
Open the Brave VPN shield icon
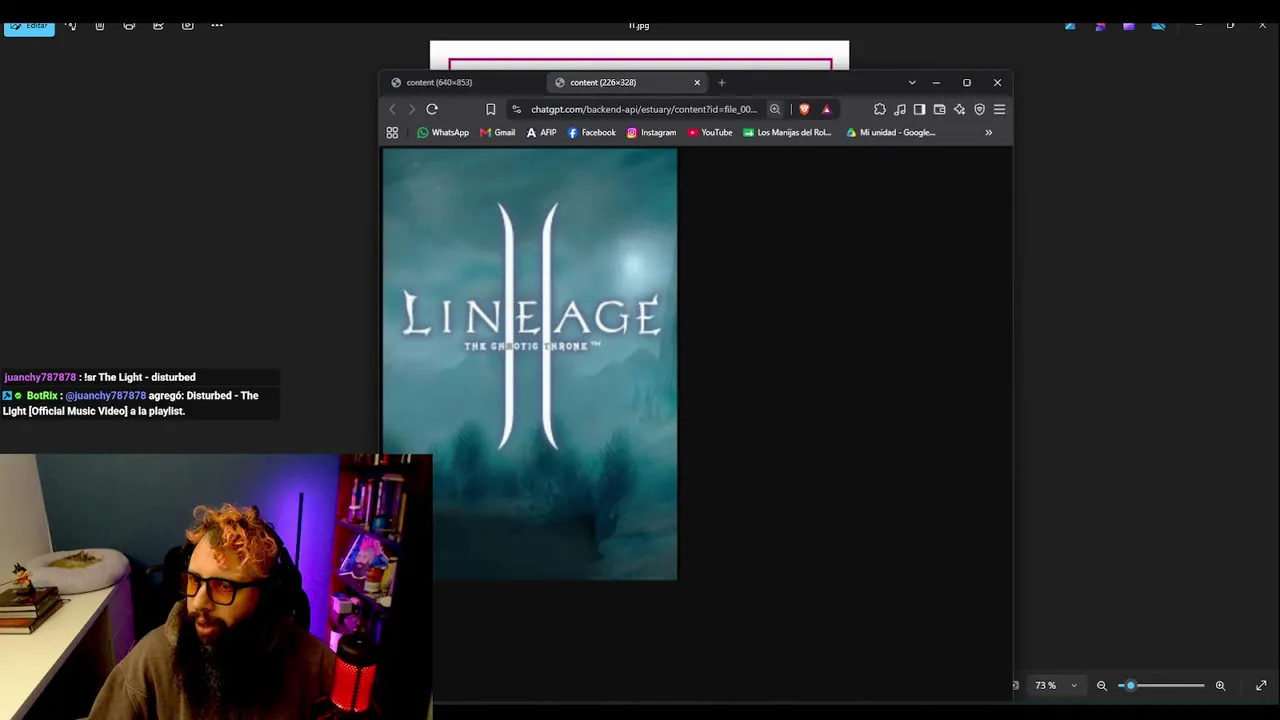point(980,109)
